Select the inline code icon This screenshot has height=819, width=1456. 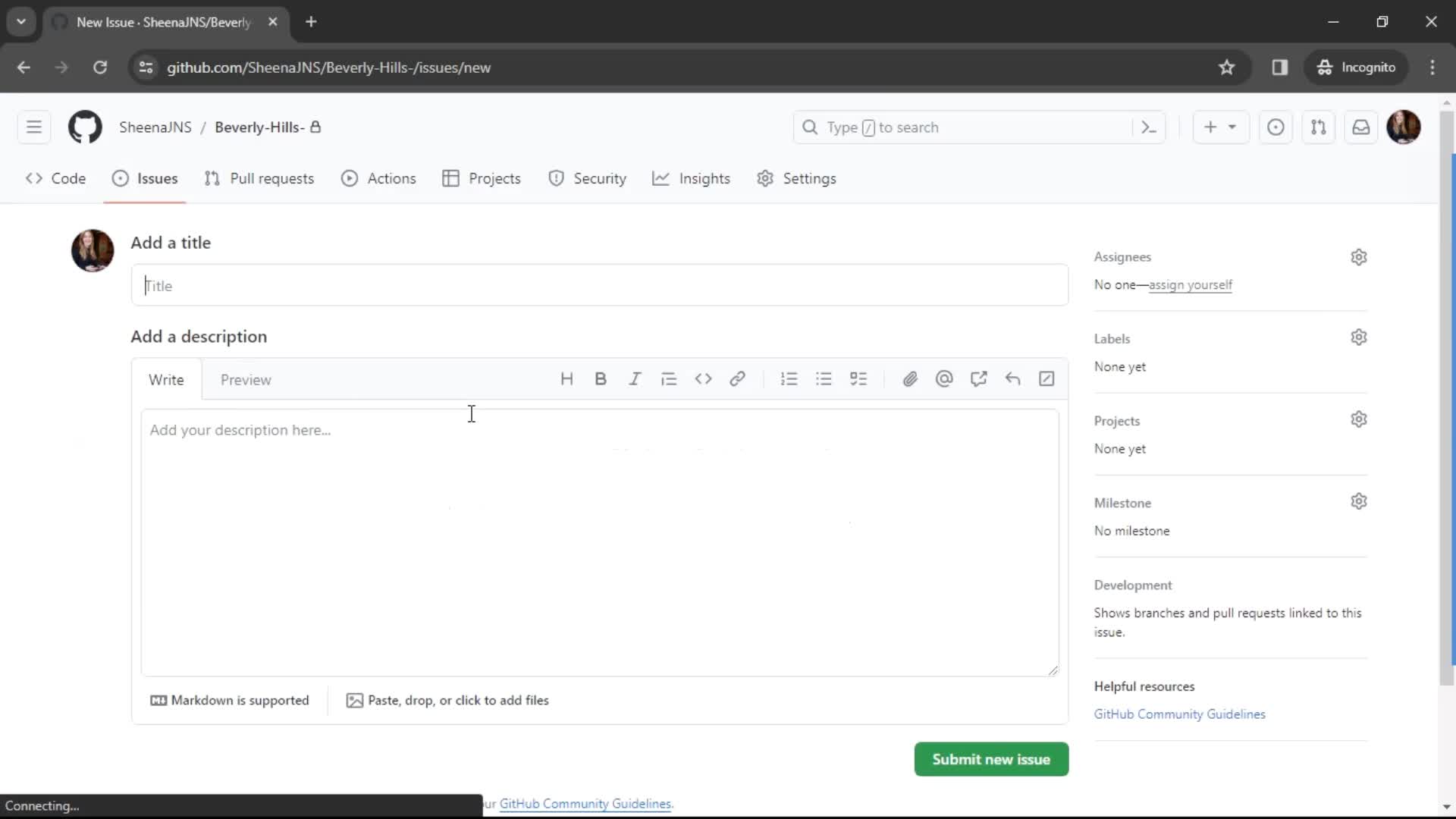(703, 379)
